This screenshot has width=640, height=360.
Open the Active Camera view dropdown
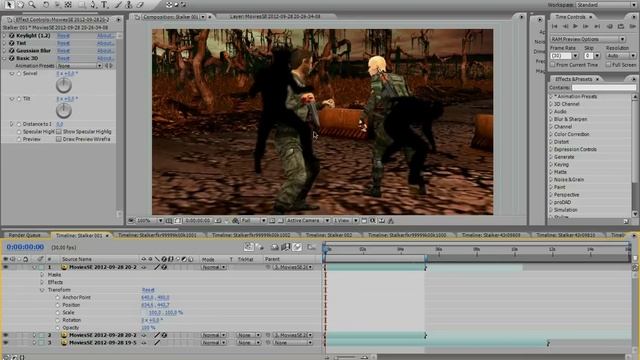(x=307, y=220)
